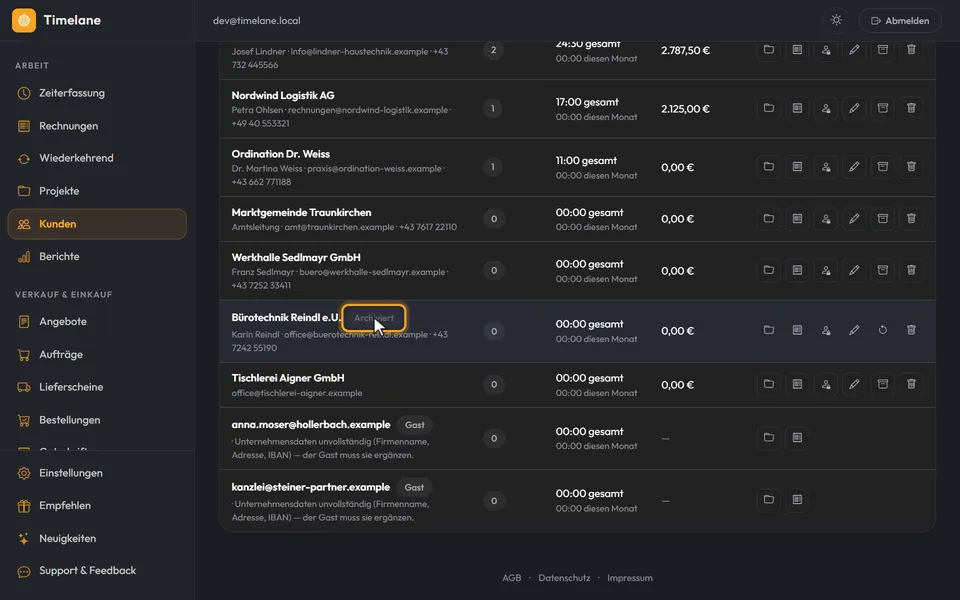
Task: Open the Berichte page
Action: click(x=97, y=257)
